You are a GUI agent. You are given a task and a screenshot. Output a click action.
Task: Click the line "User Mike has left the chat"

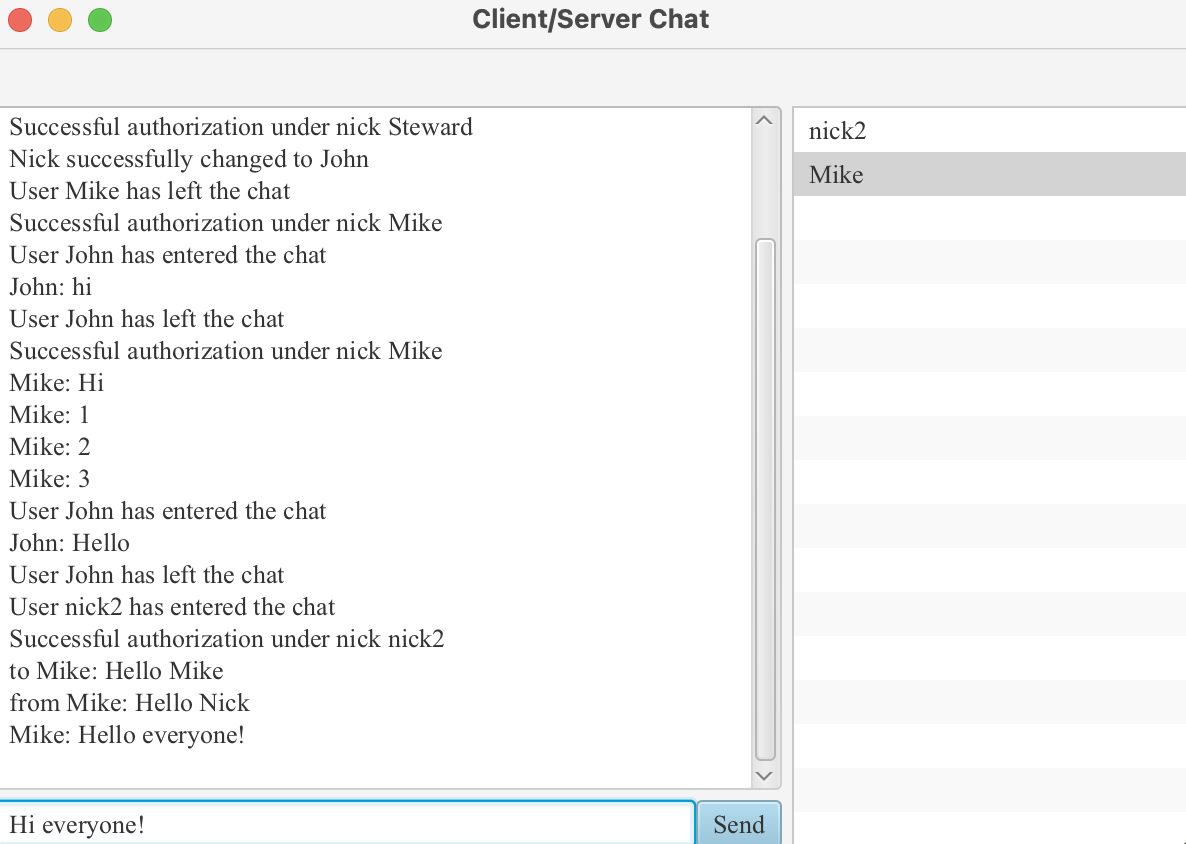(150, 191)
